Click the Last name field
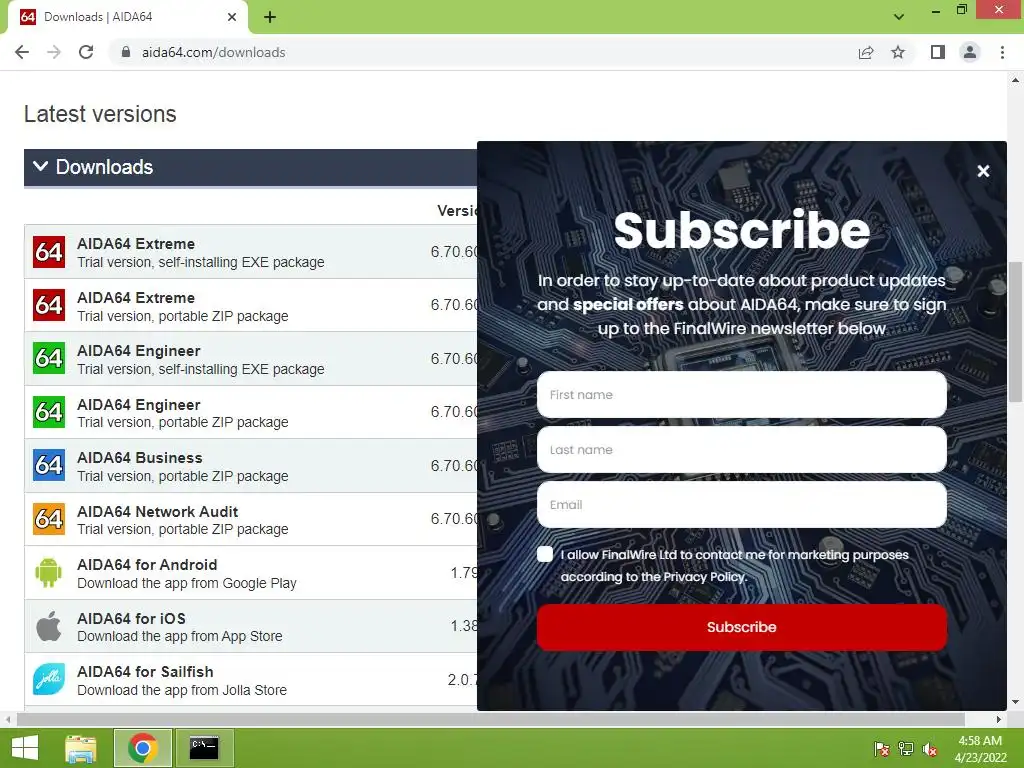 (741, 449)
